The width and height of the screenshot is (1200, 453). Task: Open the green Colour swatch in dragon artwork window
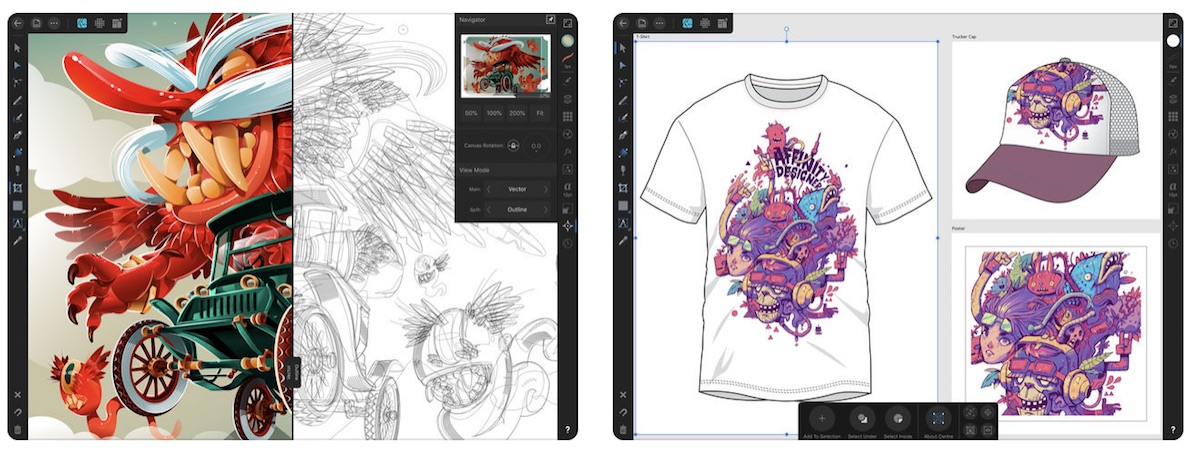567,42
